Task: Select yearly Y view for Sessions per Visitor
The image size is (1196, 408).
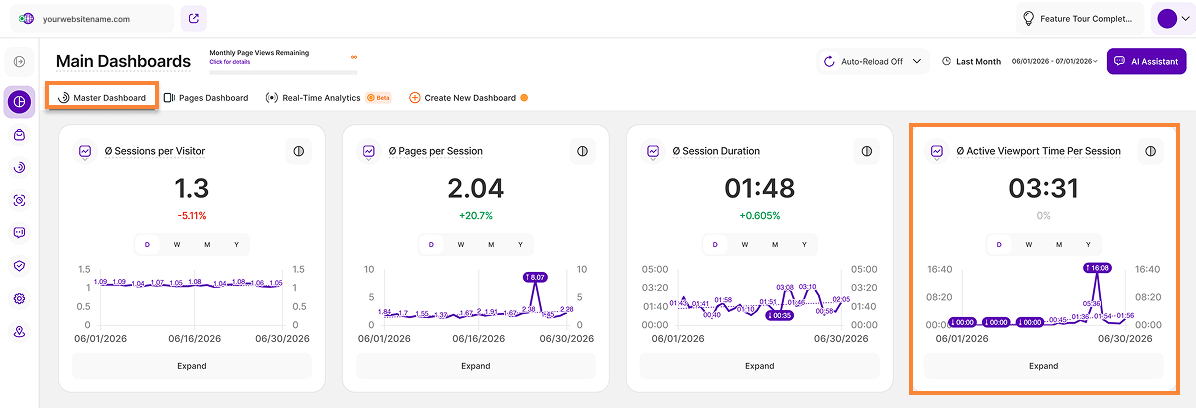Action: [x=236, y=245]
